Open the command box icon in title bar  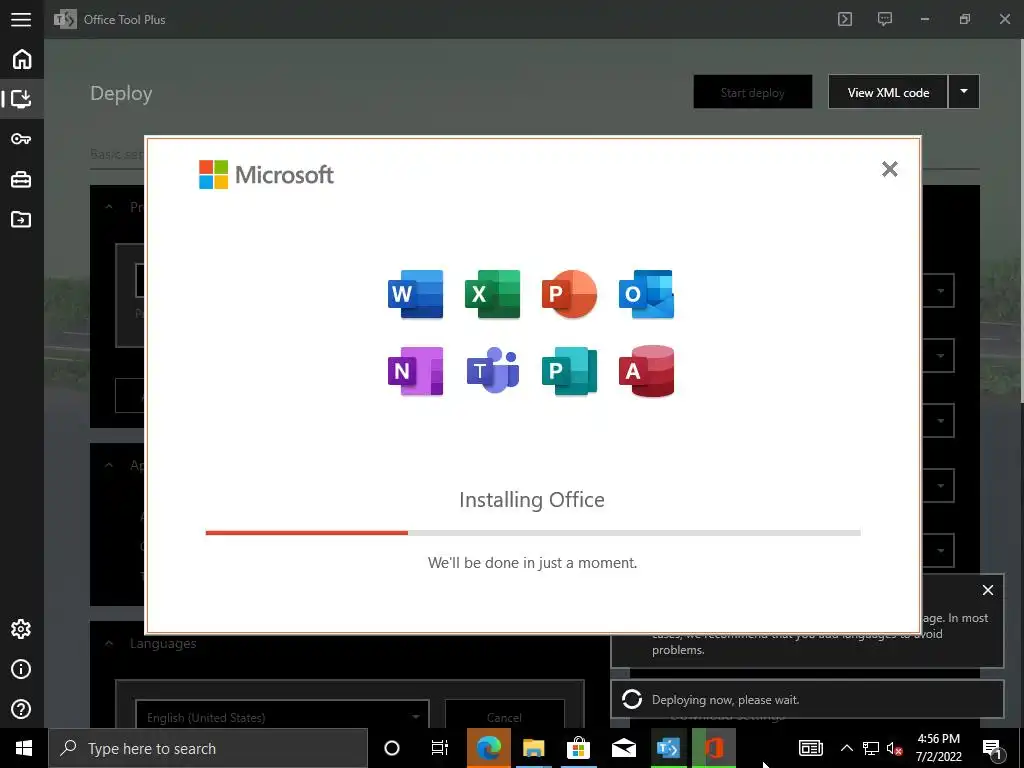[844, 19]
